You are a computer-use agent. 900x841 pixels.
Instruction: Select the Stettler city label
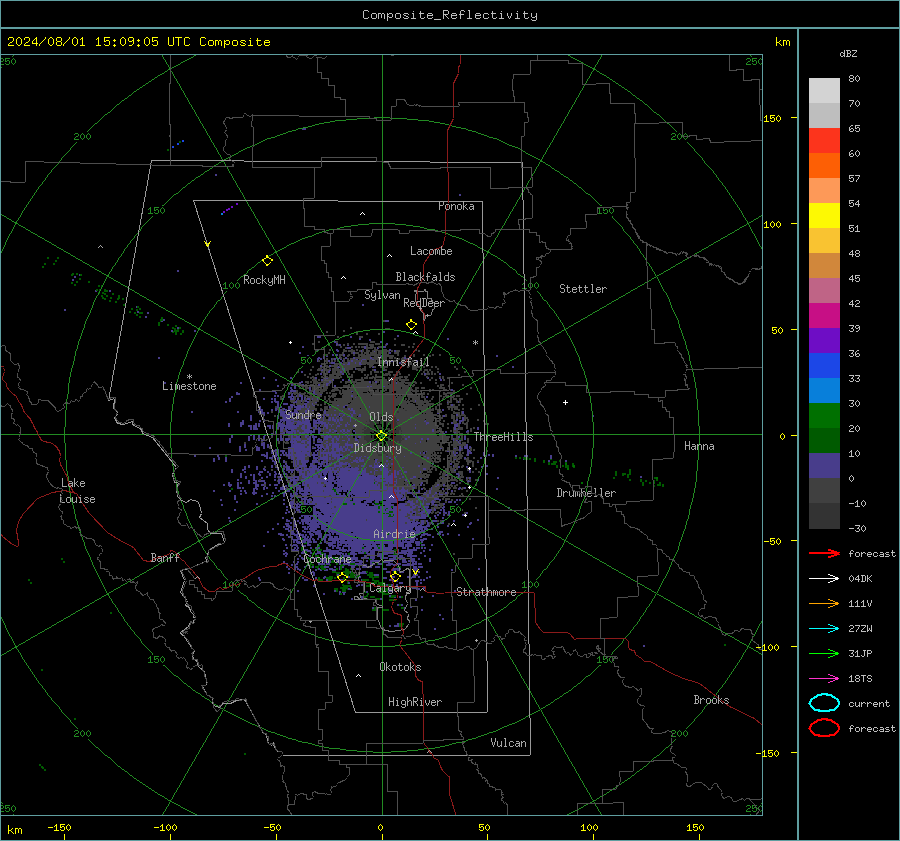coord(583,289)
